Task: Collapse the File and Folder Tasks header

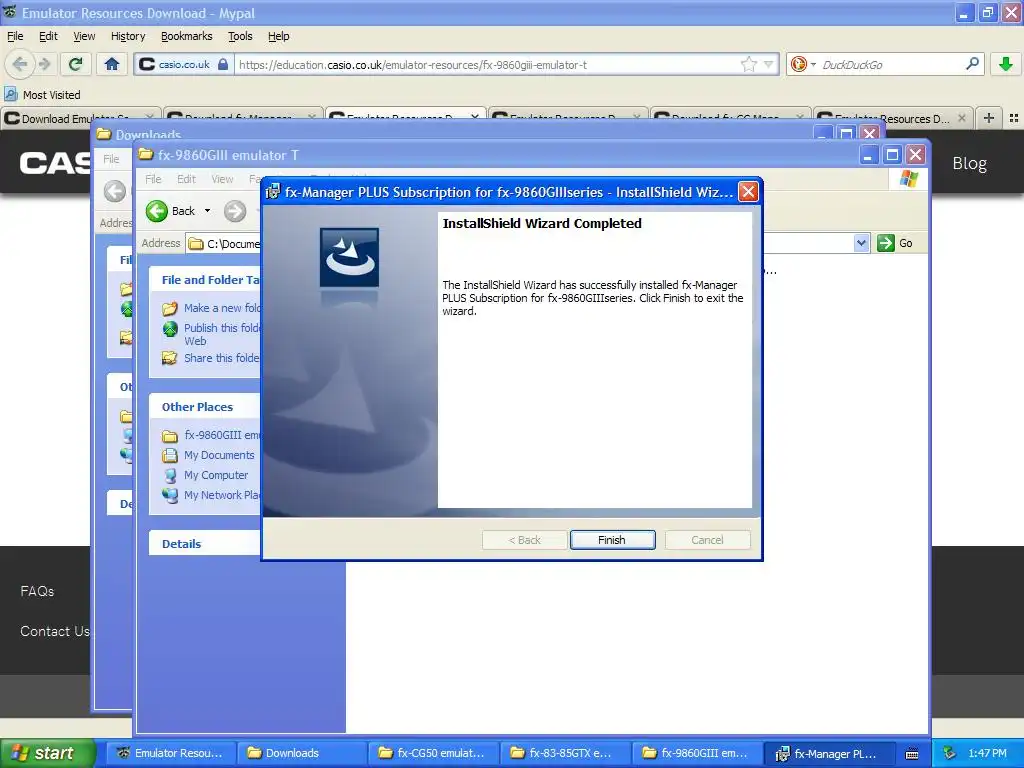Action: (205, 280)
